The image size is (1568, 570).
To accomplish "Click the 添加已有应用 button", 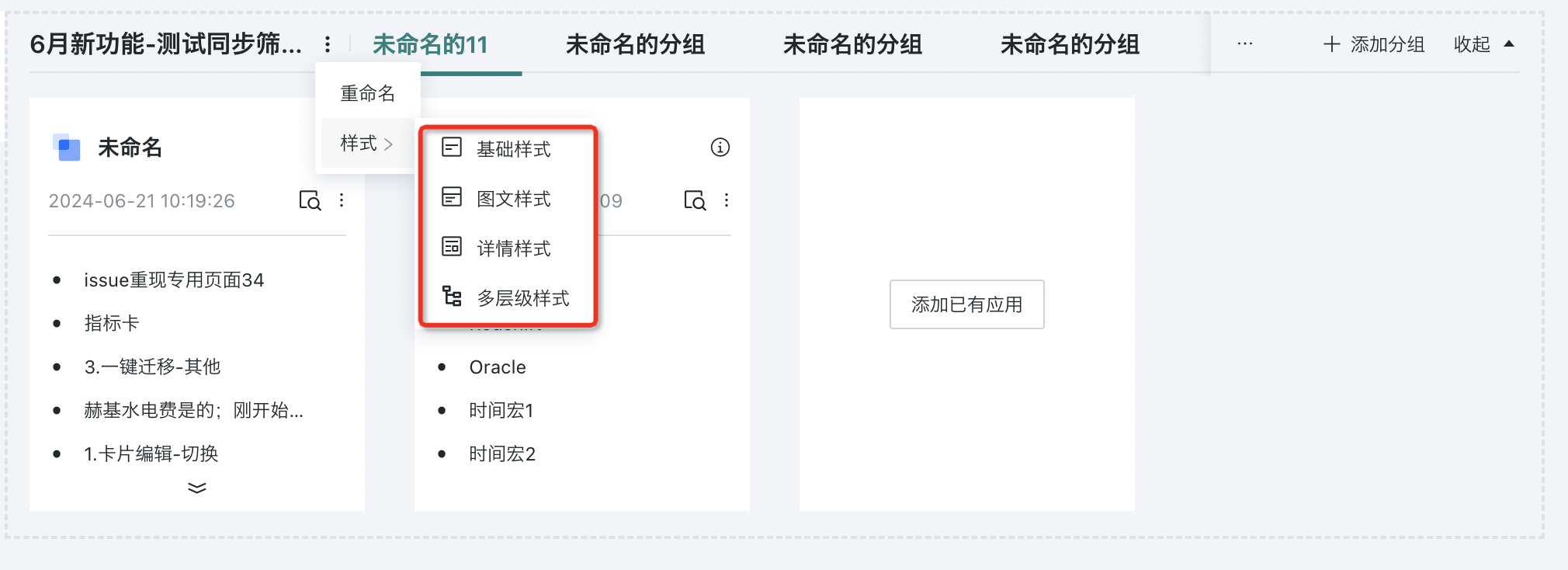I will click(x=967, y=304).
